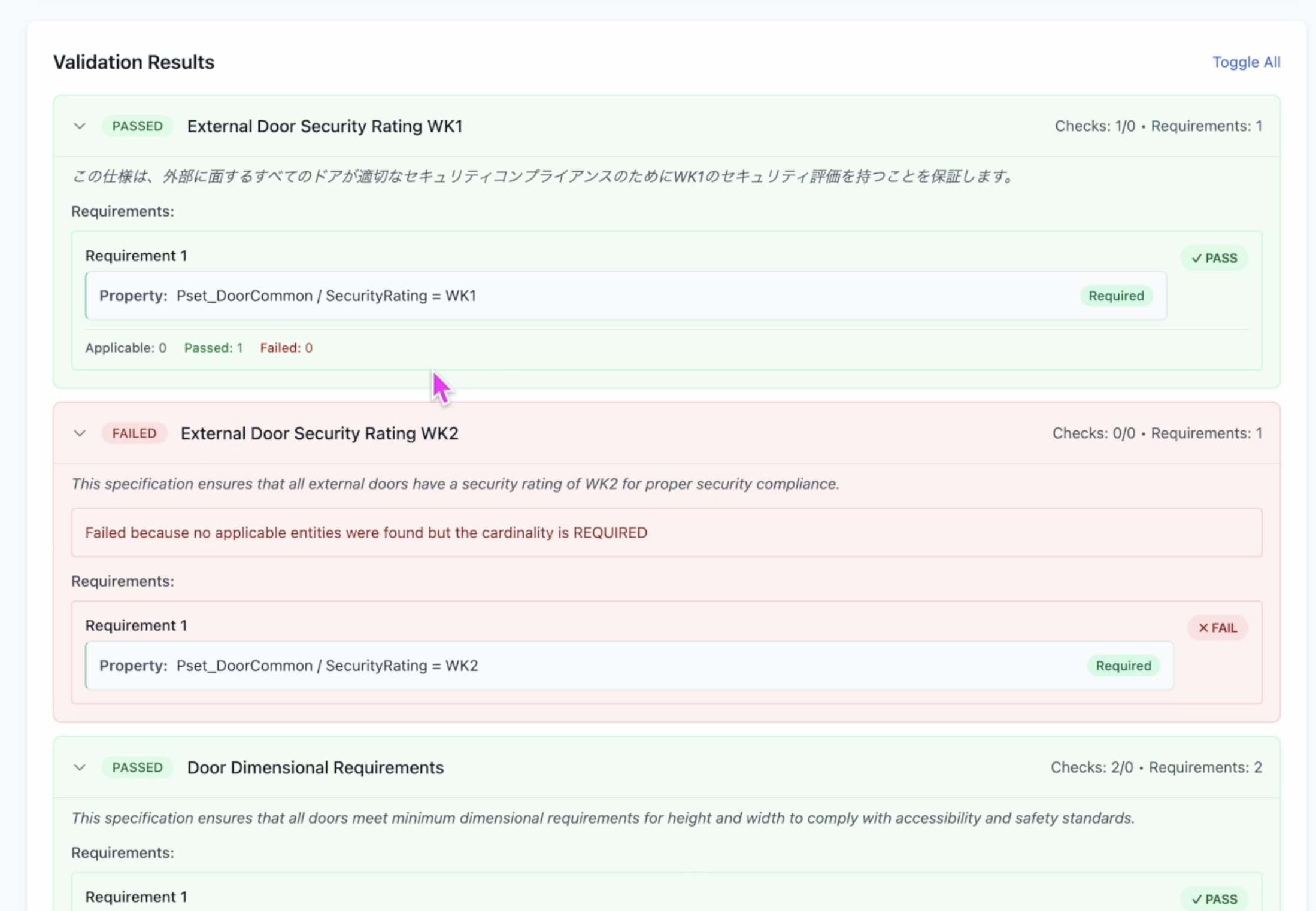Click the Failed: 0 count
The image size is (1316, 911).
[x=286, y=348]
